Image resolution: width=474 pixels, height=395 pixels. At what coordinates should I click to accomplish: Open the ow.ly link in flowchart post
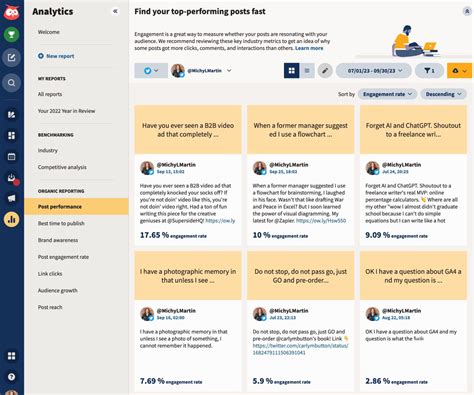(x=321, y=221)
